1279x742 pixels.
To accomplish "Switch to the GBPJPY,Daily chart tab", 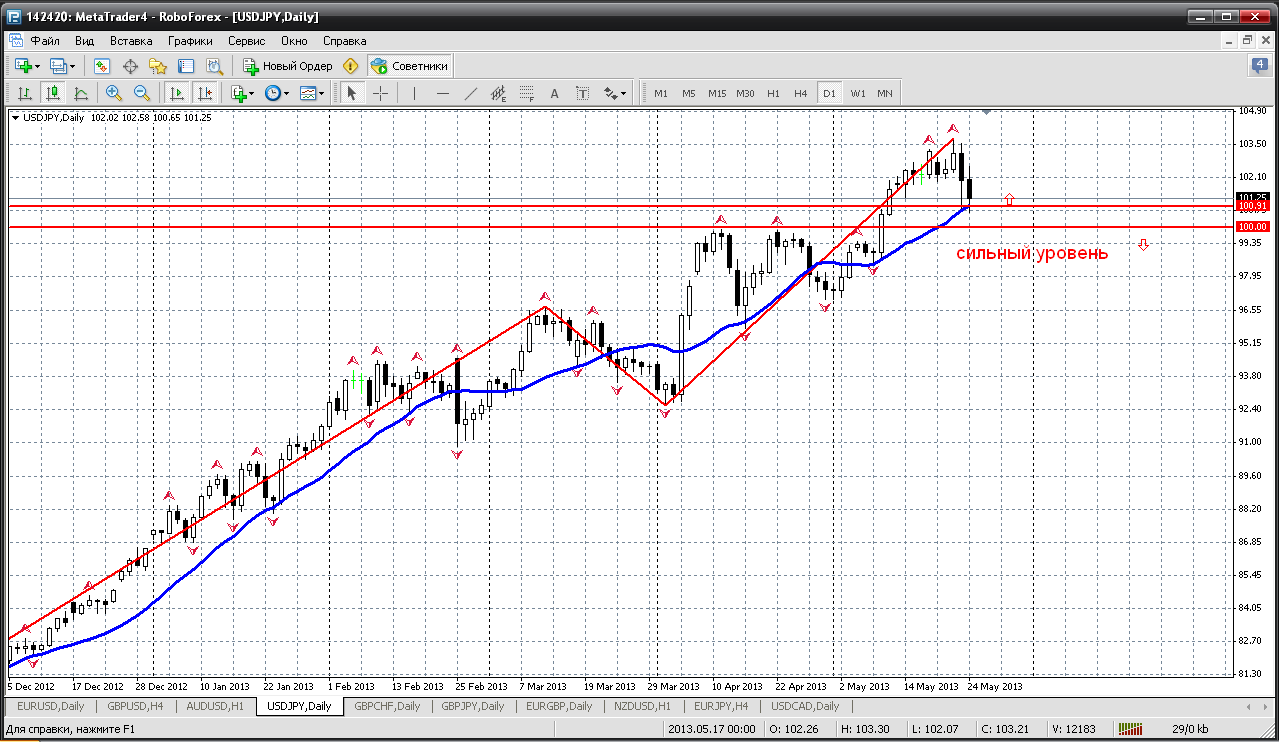I will pos(473,706).
